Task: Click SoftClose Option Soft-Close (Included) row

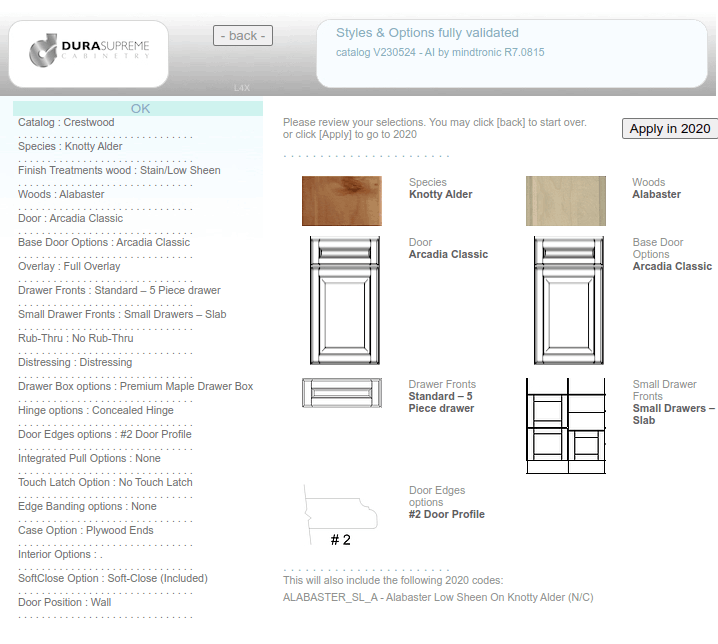Action: coord(112,578)
